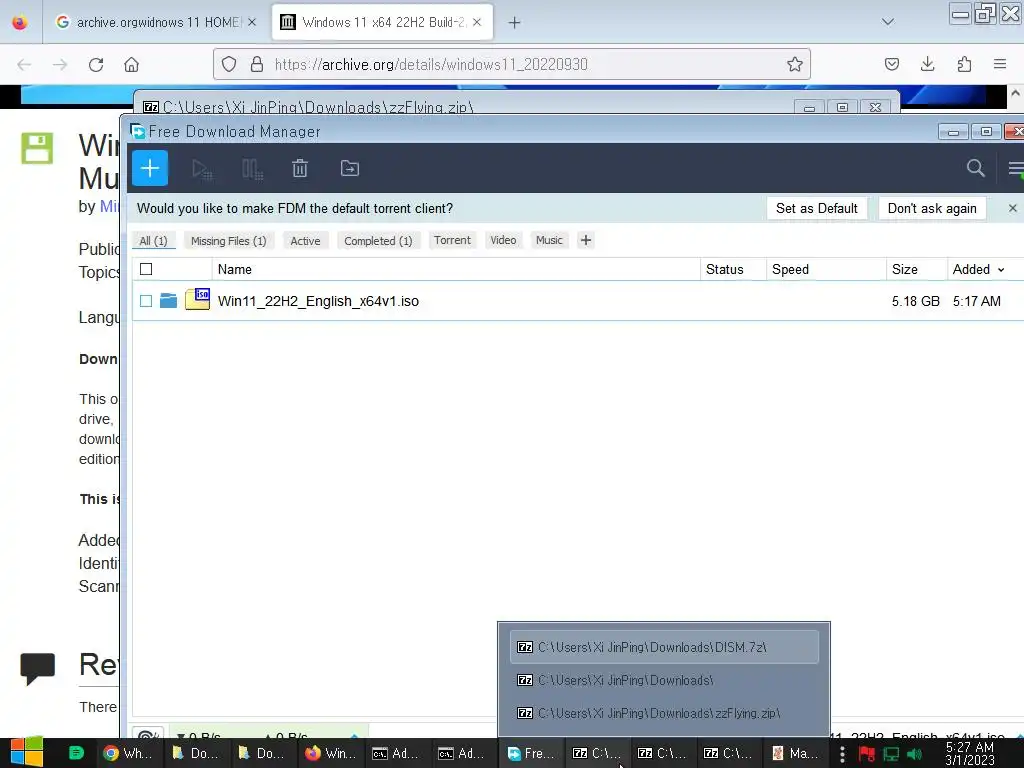1024x768 pixels.
Task: Open Chrome from the taskbar
Action: point(128,753)
